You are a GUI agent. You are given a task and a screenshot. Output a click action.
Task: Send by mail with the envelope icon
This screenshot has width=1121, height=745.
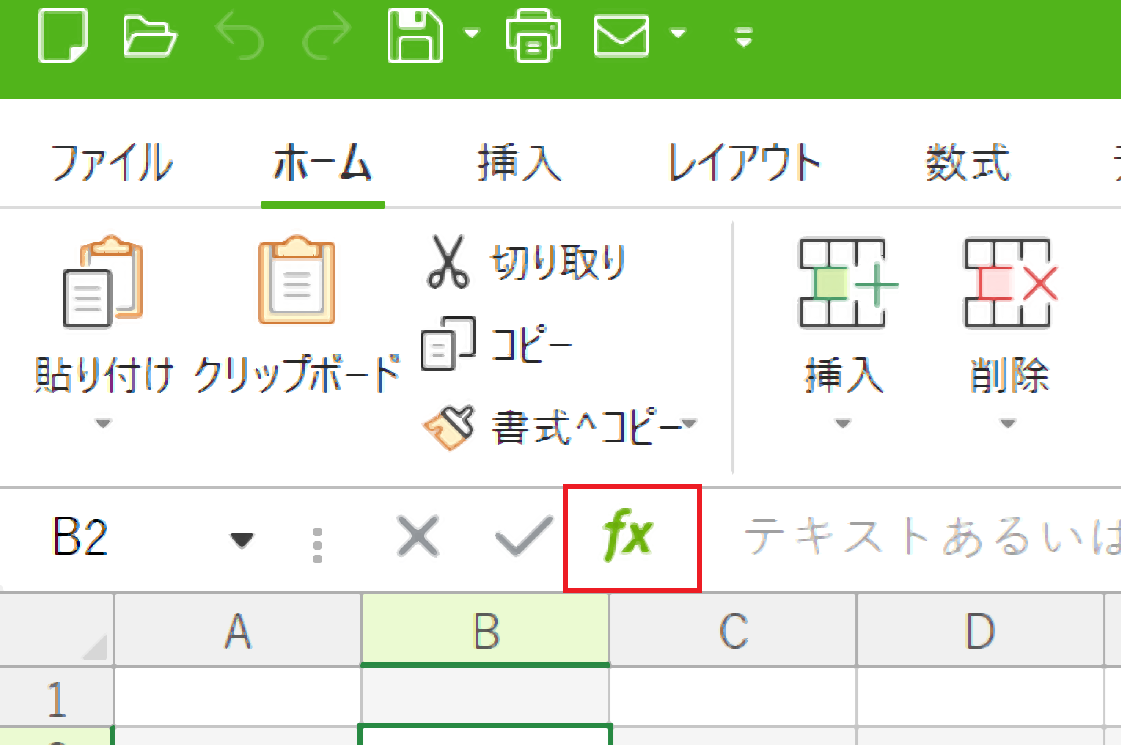[x=626, y=36]
